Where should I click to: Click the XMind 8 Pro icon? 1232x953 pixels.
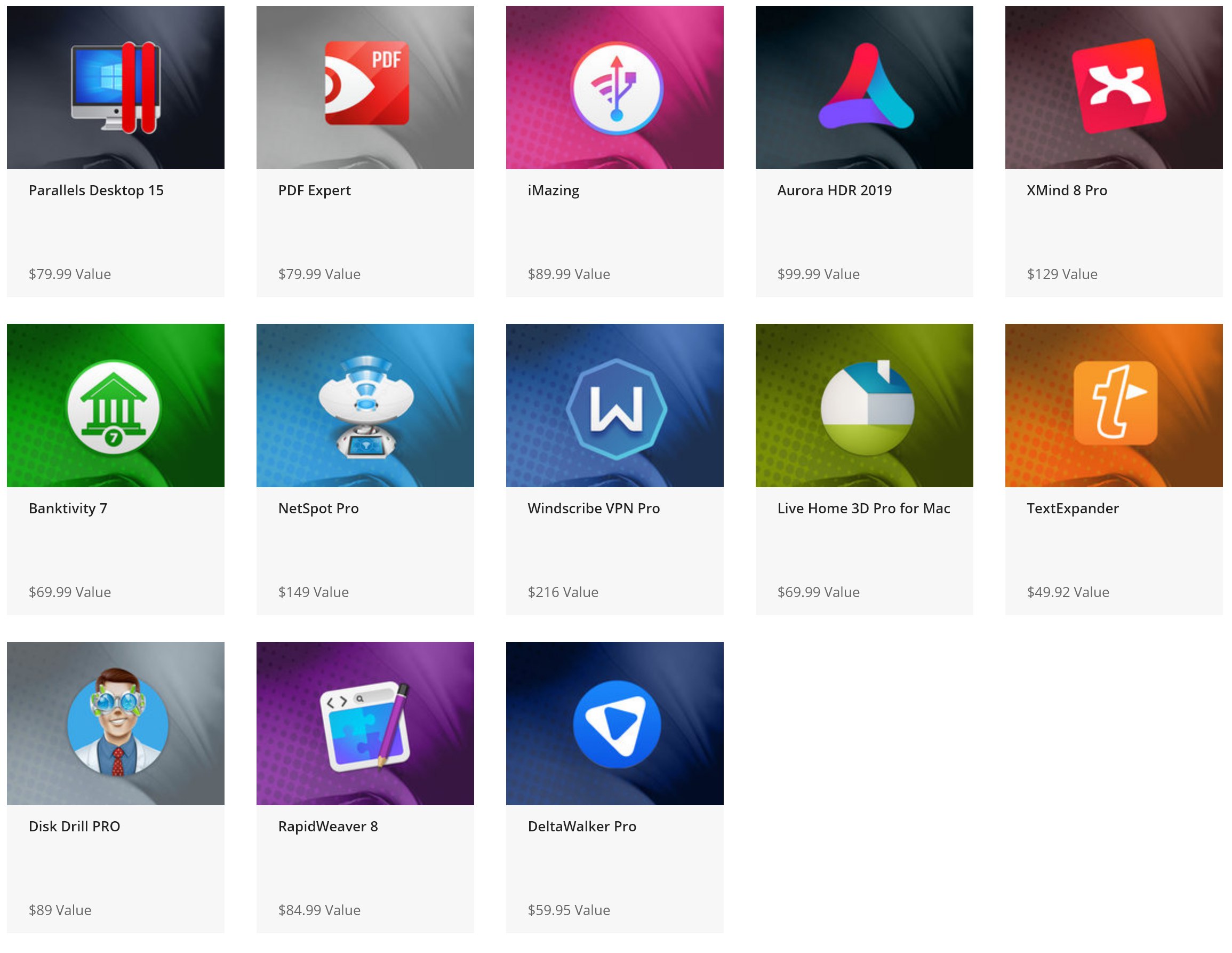pyautogui.click(x=1118, y=86)
